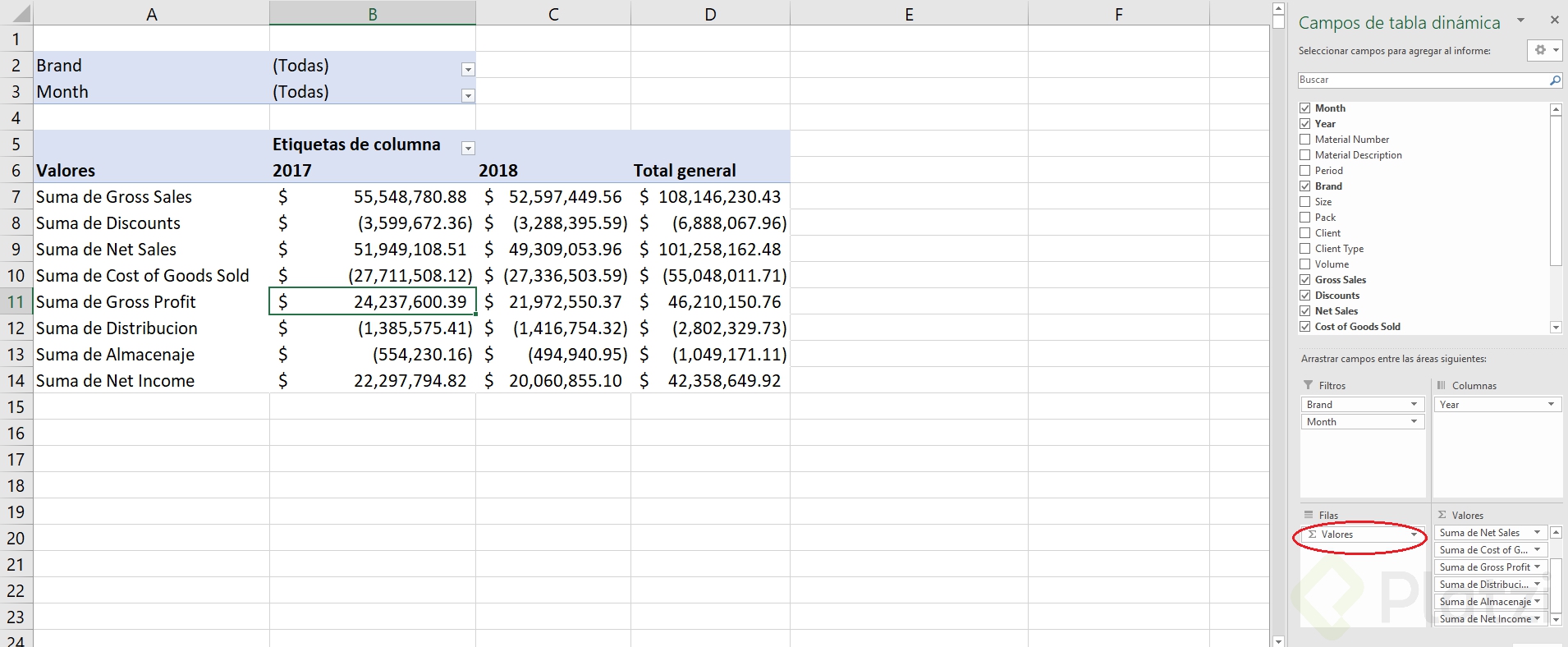Open the Brand (Todas) filter dropdown in the sheet
The width and height of the screenshot is (1568, 647).
(468, 70)
